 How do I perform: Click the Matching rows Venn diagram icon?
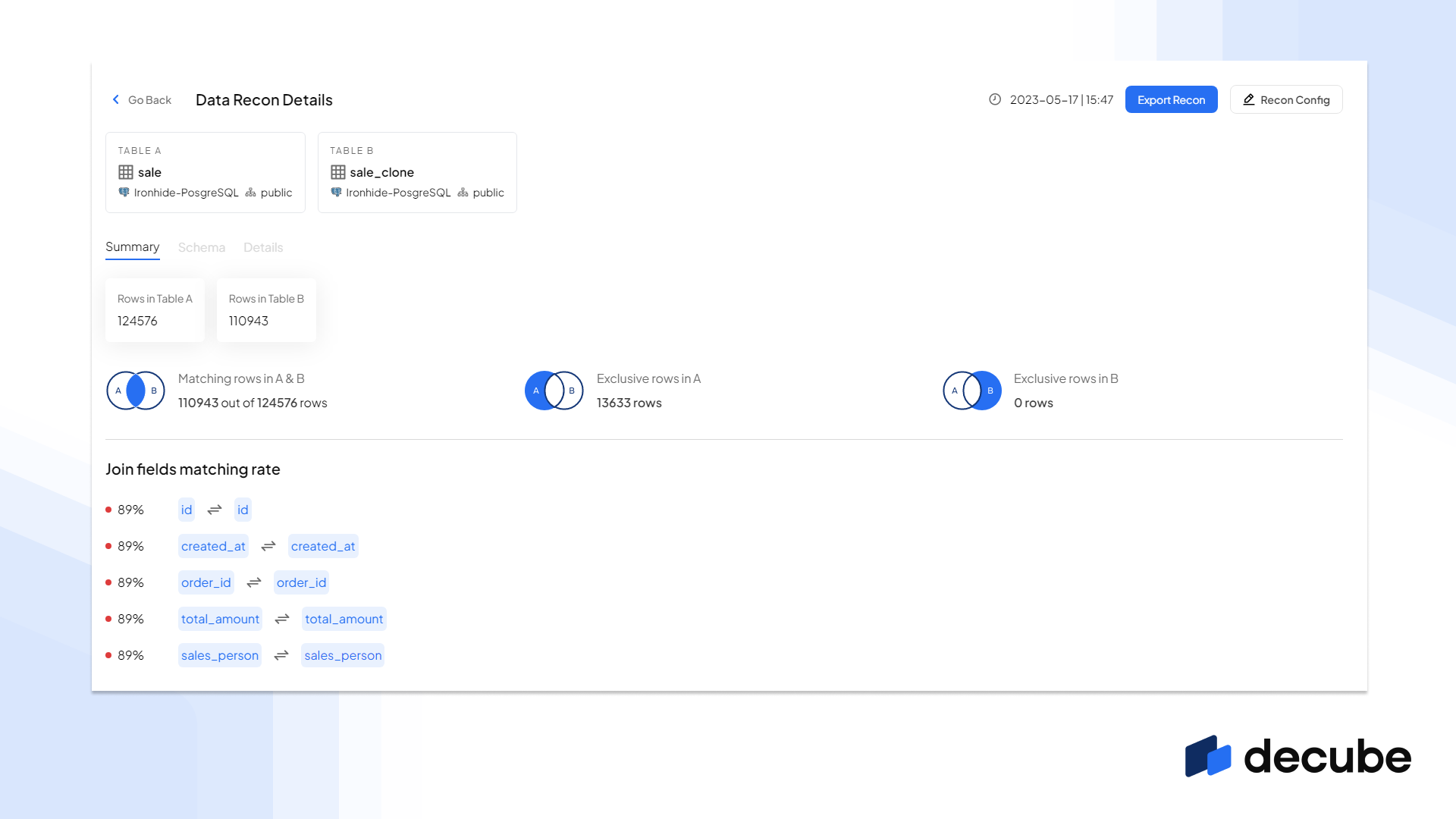136,391
